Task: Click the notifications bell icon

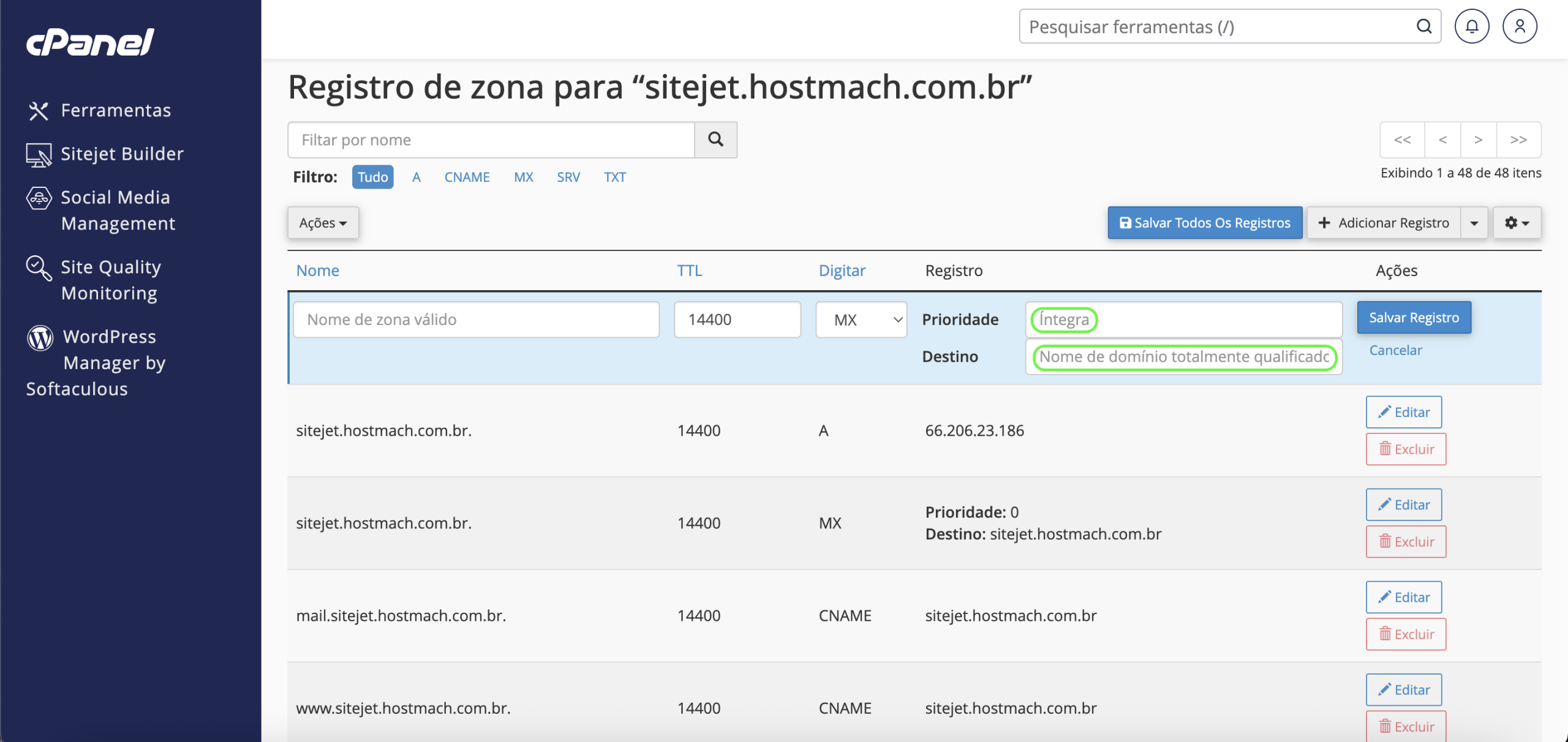Action: (1472, 26)
